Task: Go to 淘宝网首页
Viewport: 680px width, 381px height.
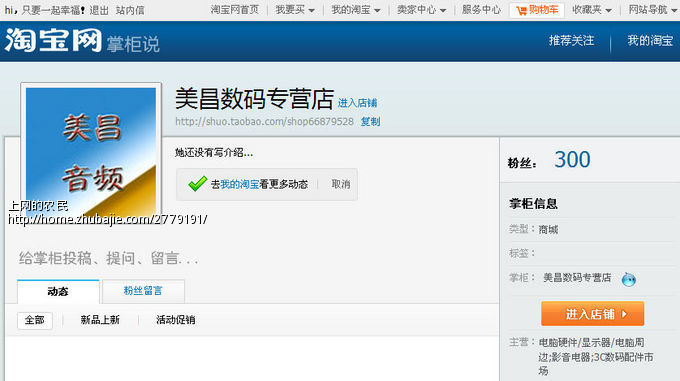Action: click(x=235, y=10)
